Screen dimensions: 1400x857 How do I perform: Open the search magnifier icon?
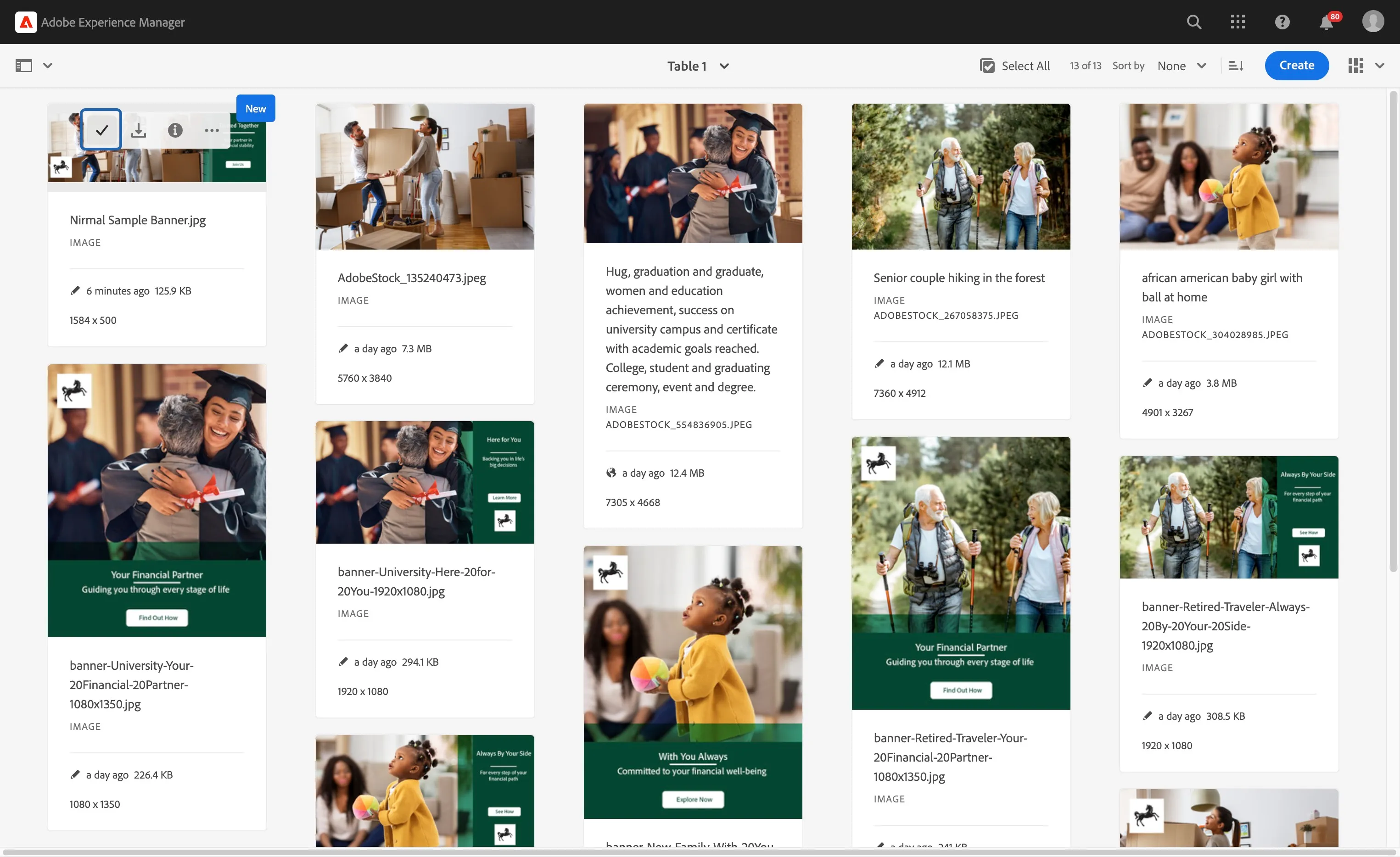click(1194, 22)
